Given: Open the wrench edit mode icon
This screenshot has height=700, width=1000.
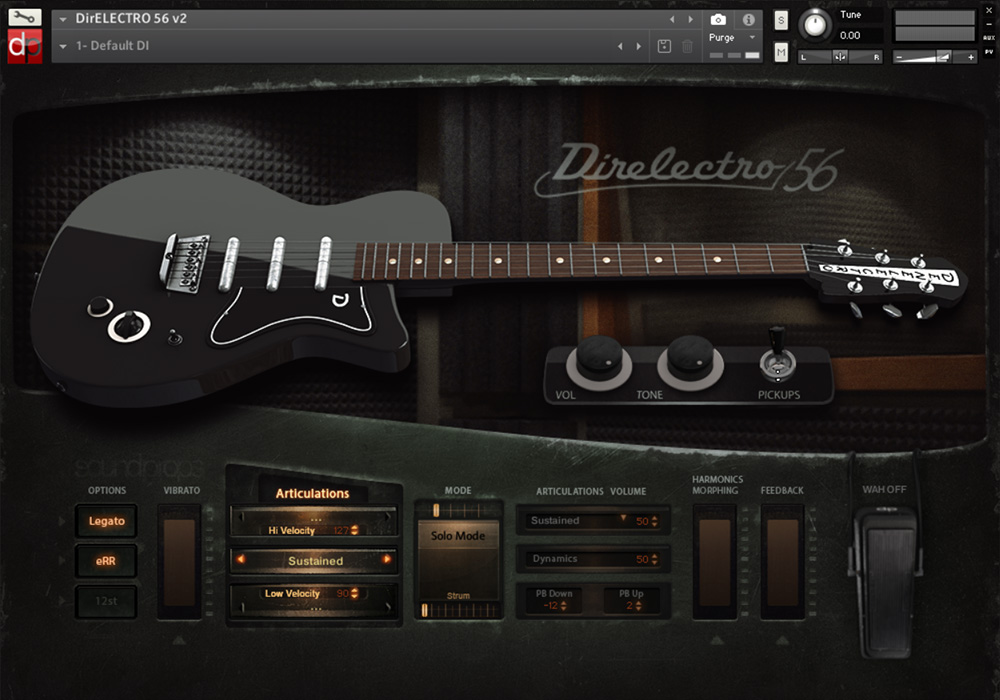Looking at the screenshot, I should [24, 17].
